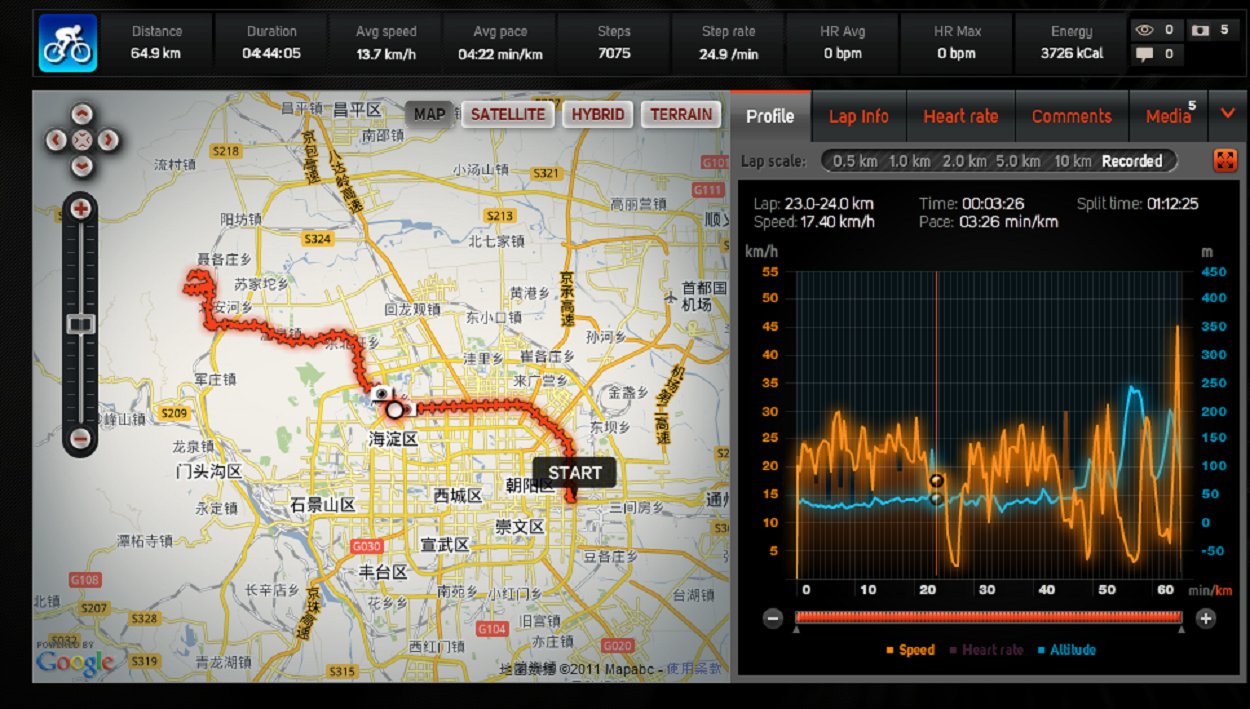Open the Comments tab
1250x709 pixels.
click(x=1071, y=116)
